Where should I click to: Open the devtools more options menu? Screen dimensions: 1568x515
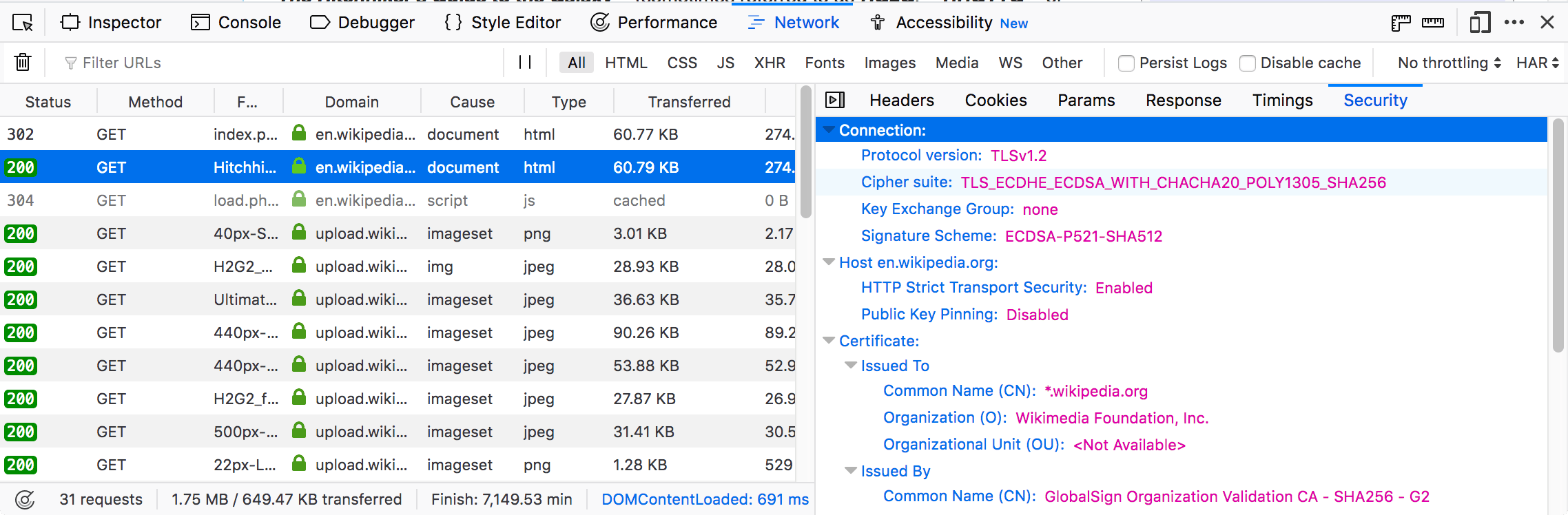pyautogui.click(x=1514, y=23)
